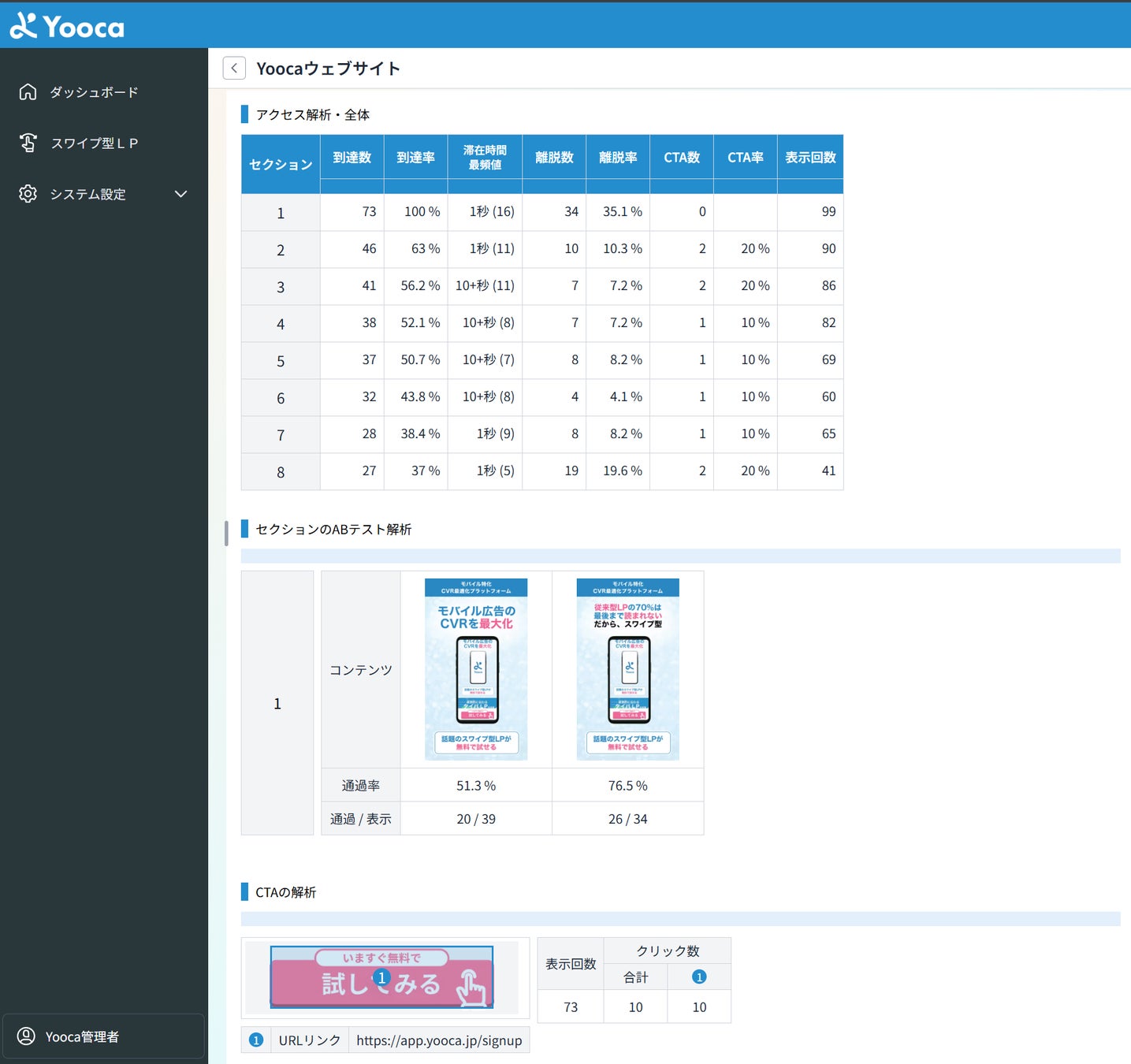This screenshot has height=1064, width=1131.
Task: Open the https://app.yooca.jp/signup link
Action: (439, 1040)
